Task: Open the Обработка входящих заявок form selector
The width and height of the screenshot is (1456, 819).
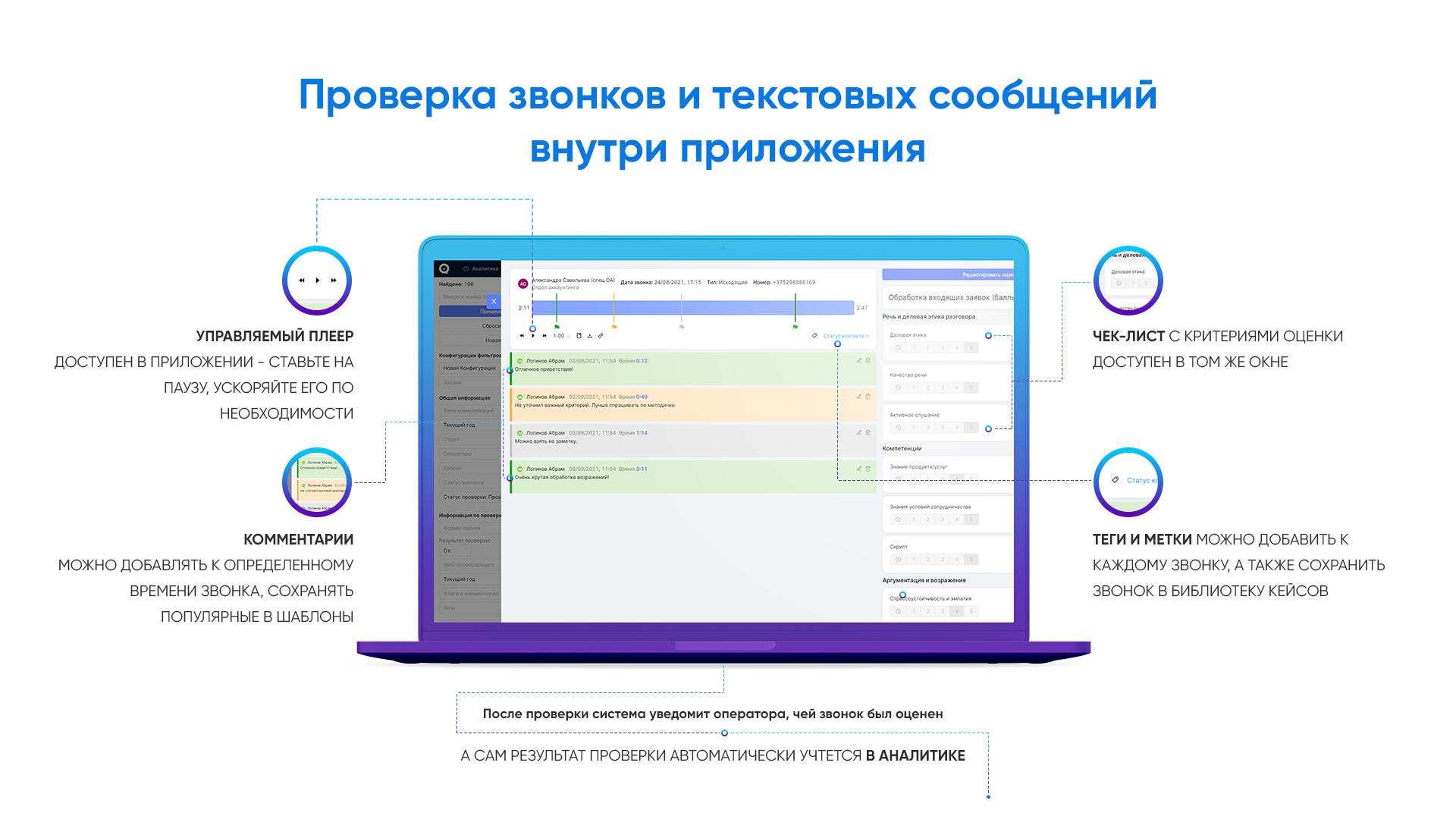Action: [948, 297]
